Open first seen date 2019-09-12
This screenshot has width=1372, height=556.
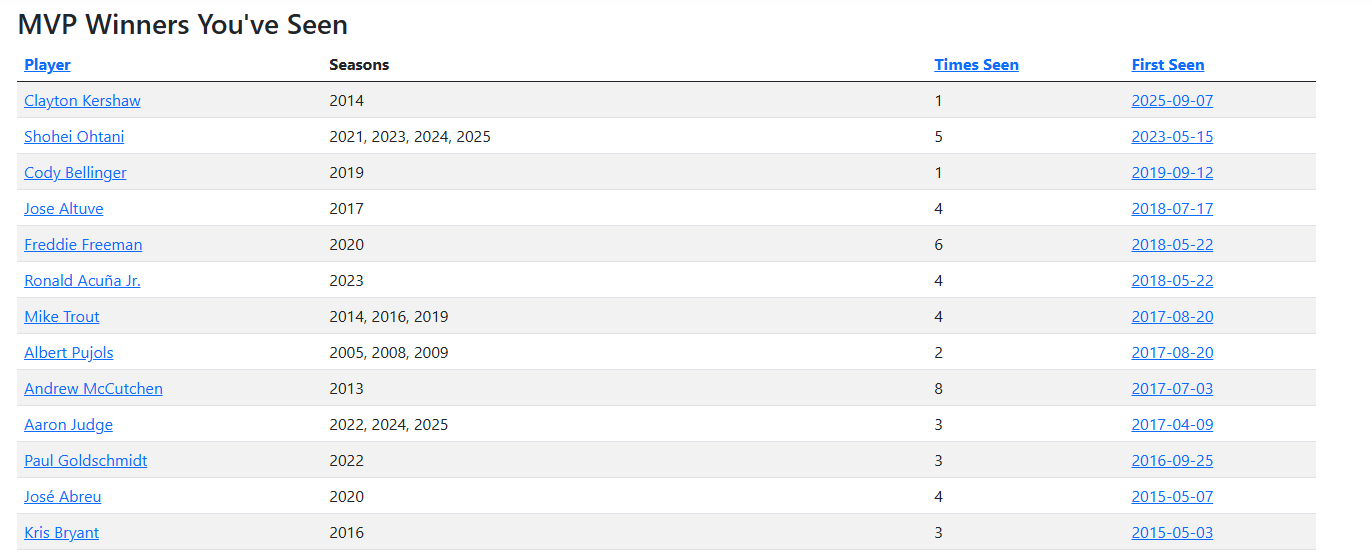tap(1172, 173)
